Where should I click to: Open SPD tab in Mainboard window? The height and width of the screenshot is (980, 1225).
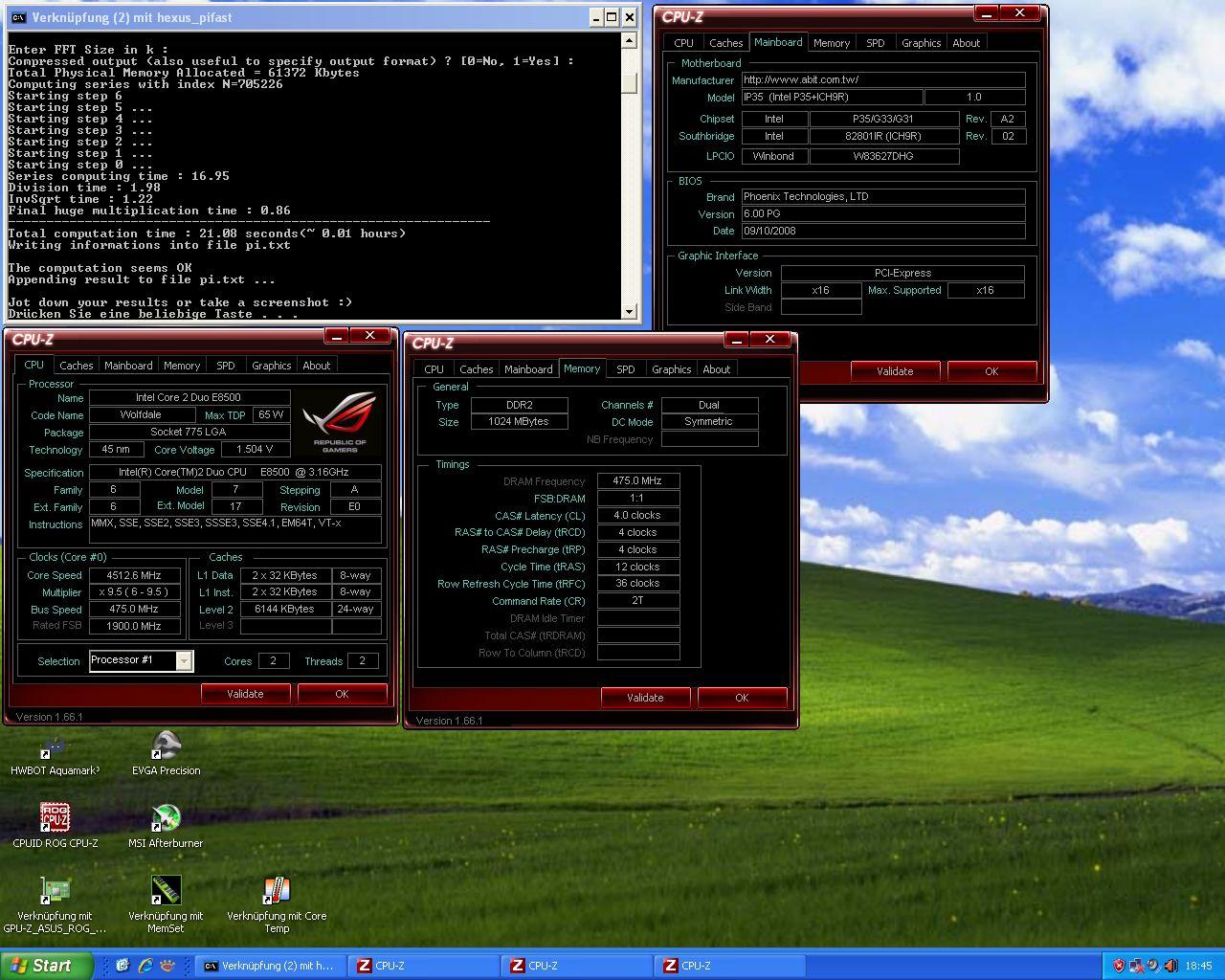click(876, 43)
